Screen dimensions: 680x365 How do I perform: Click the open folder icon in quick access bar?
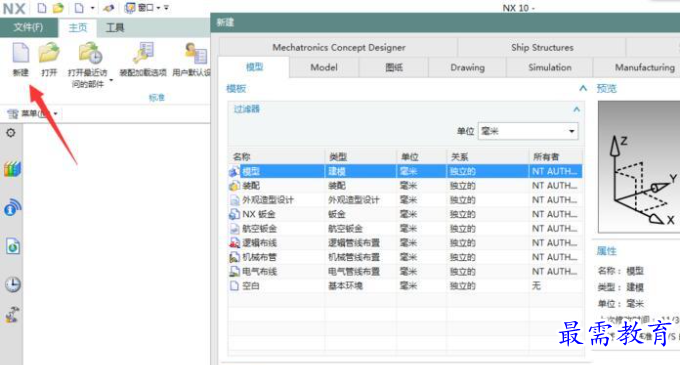coord(58,8)
